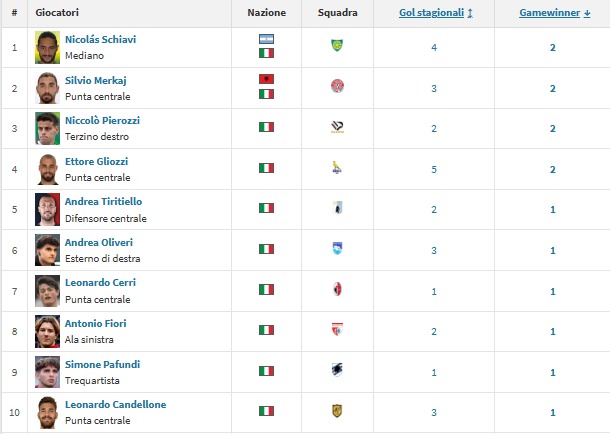This screenshot has width=610, height=434.
Task: Click the Argentine flag beside Nicolás Schiavi
Action: (266, 38)
